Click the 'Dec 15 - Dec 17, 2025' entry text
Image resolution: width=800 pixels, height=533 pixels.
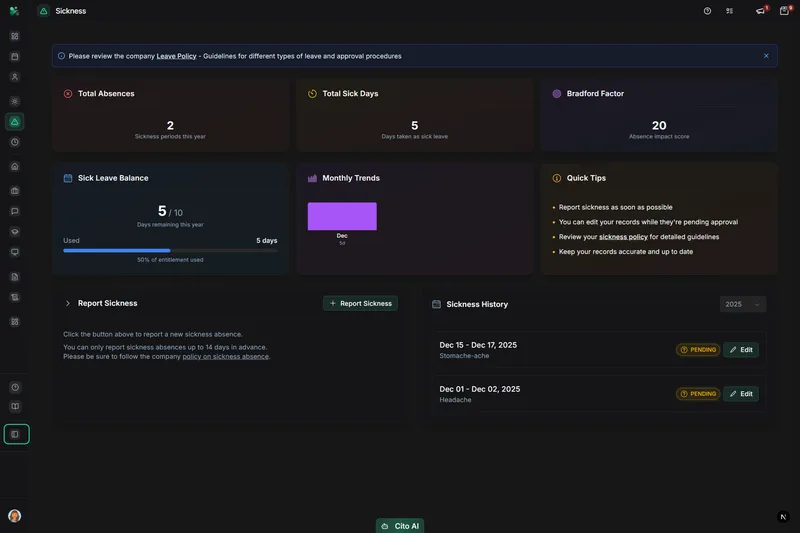pyautogui.click(x=478, y=345)
